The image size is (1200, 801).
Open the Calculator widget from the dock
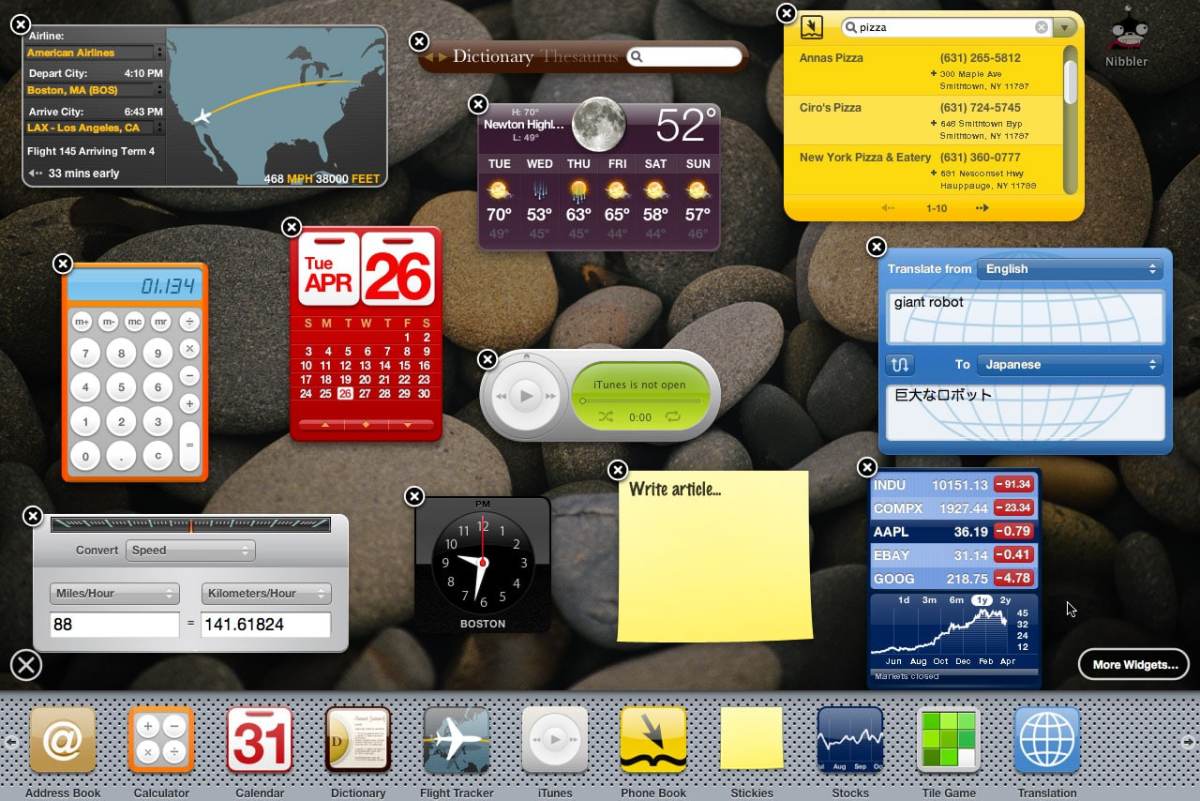pos(160,740)
